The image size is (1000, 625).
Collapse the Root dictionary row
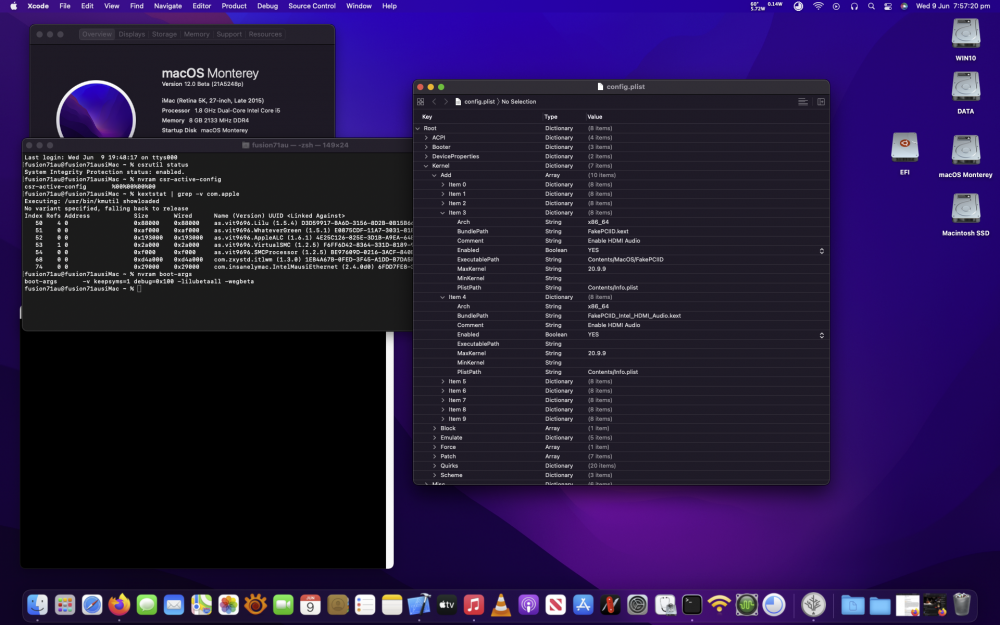(x=418, y=128)
